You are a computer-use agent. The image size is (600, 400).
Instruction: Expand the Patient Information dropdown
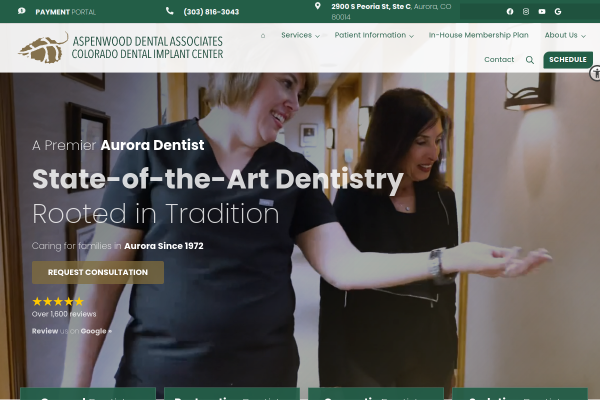373,35
